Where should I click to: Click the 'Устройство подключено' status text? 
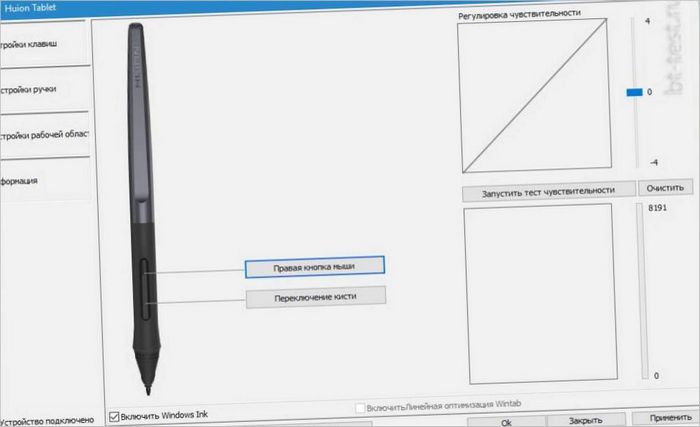[x=47, y=421]
